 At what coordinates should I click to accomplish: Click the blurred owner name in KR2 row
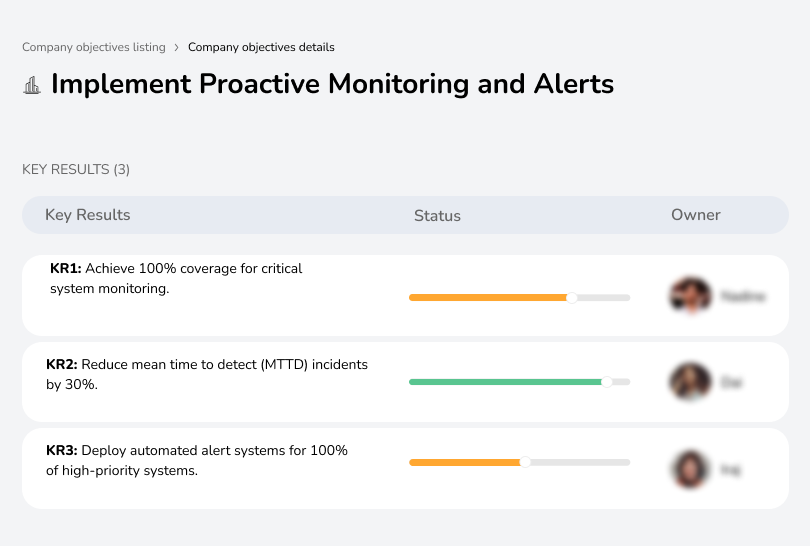point(731,382)
